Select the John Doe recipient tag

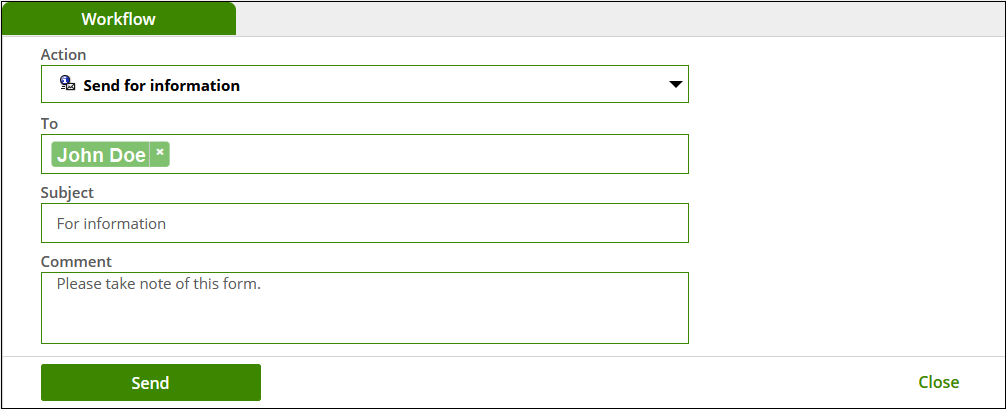click(x=101, y=155)
